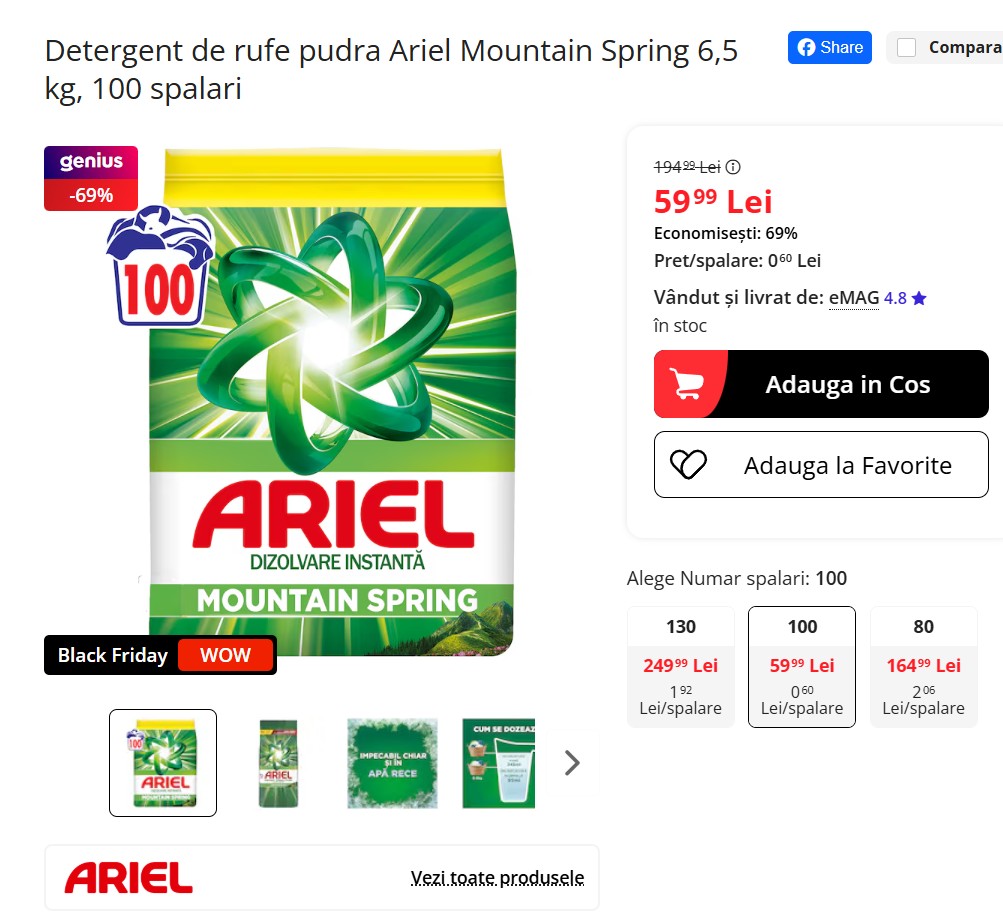Select the 80 washes variant
This screenshot has height=921, width=1003.
pos(924,666)
